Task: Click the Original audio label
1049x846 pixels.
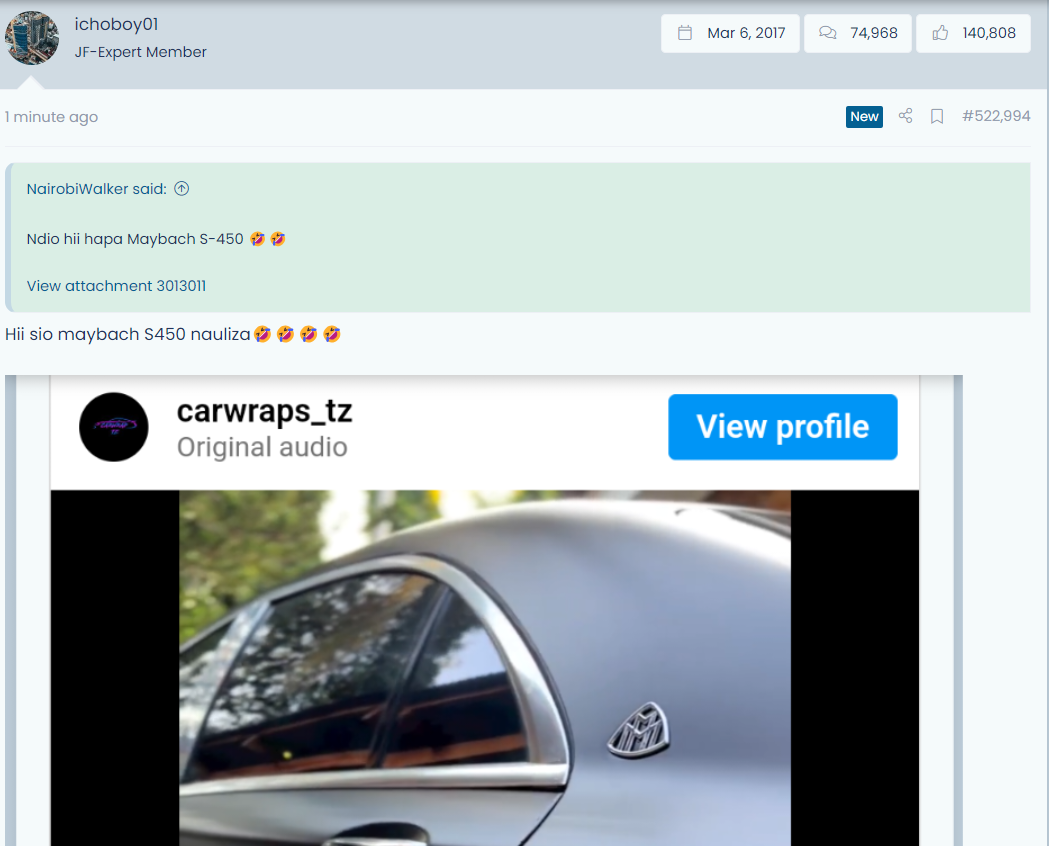Action: point(262,447)
